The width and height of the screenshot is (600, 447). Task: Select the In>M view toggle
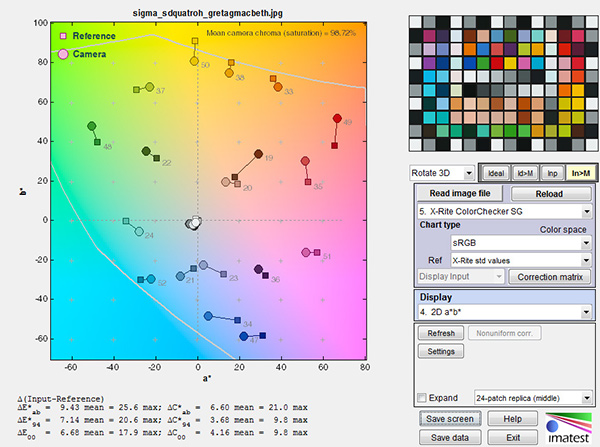click(580, 173)
